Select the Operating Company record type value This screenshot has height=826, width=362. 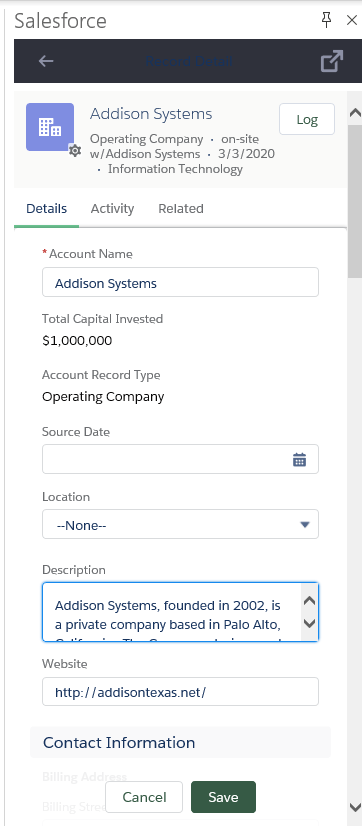(103, 397)
